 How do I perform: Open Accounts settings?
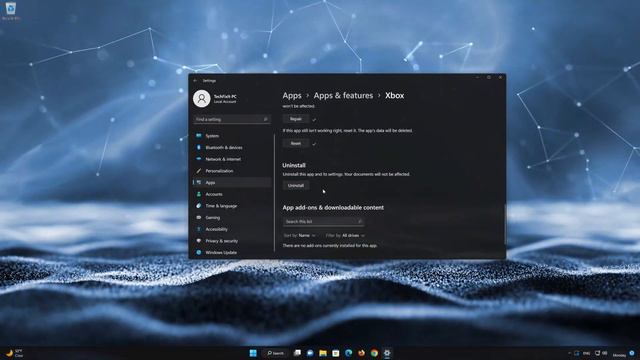(232, 194)
